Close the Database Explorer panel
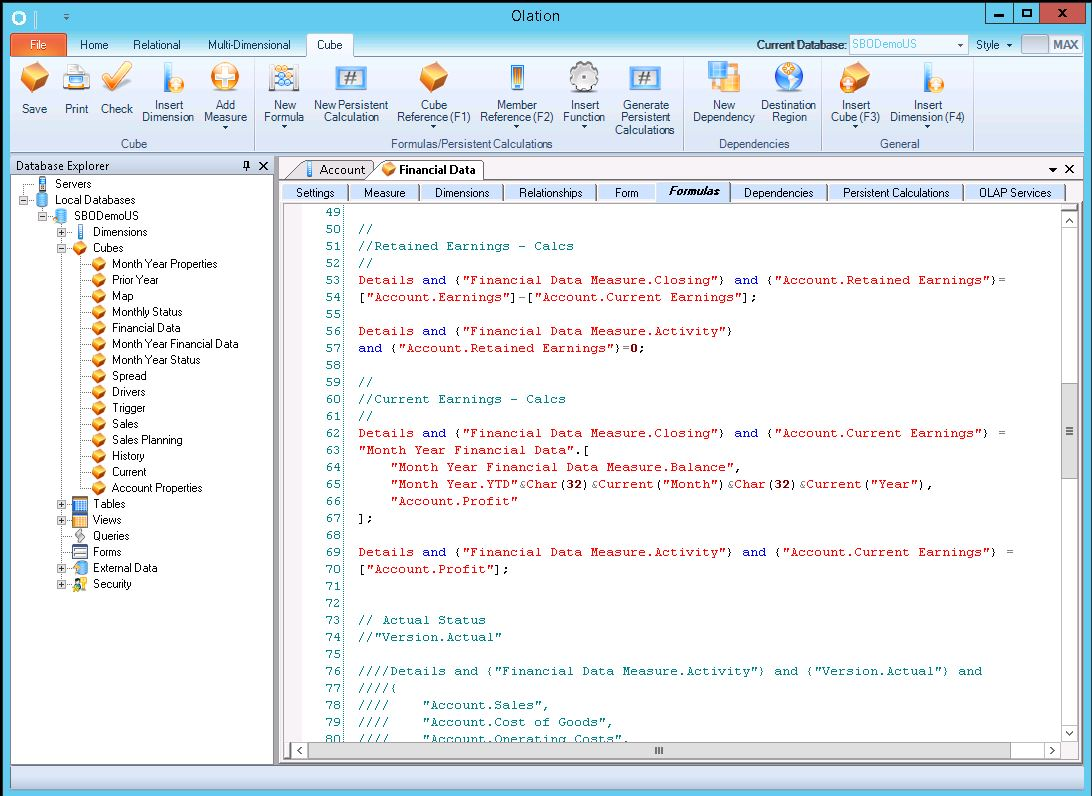The image size is (1092, 796). coord(263,166)
